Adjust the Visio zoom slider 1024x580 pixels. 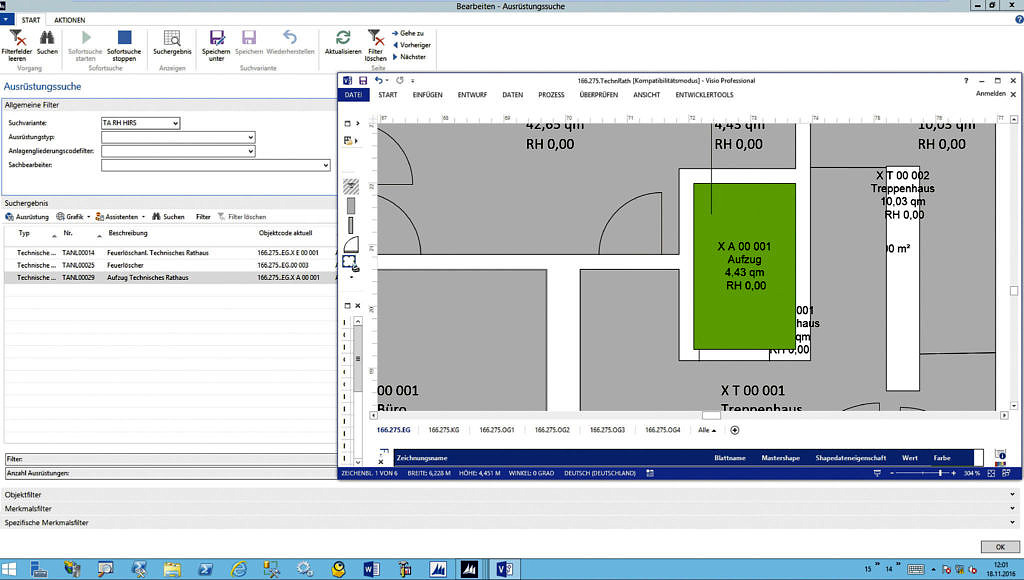click(940, 473)
